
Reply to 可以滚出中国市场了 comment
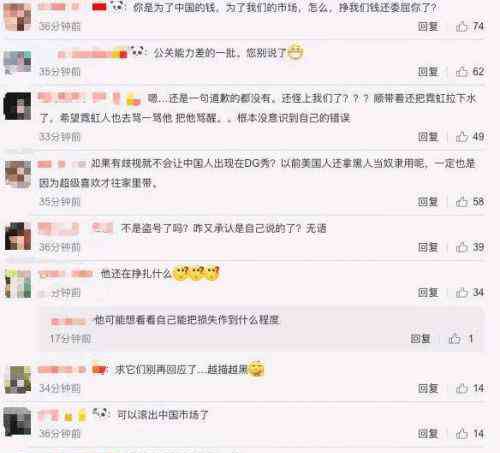tap(428, 434)
